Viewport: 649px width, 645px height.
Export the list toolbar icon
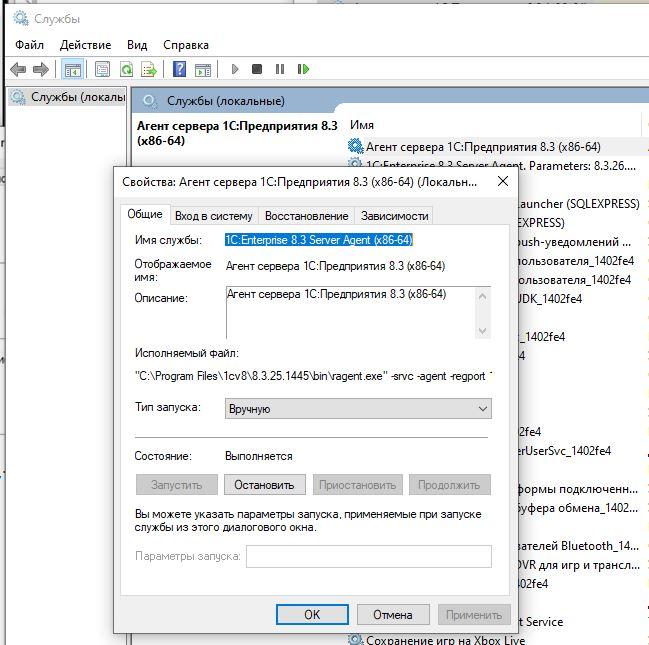(x=149, y=69)
